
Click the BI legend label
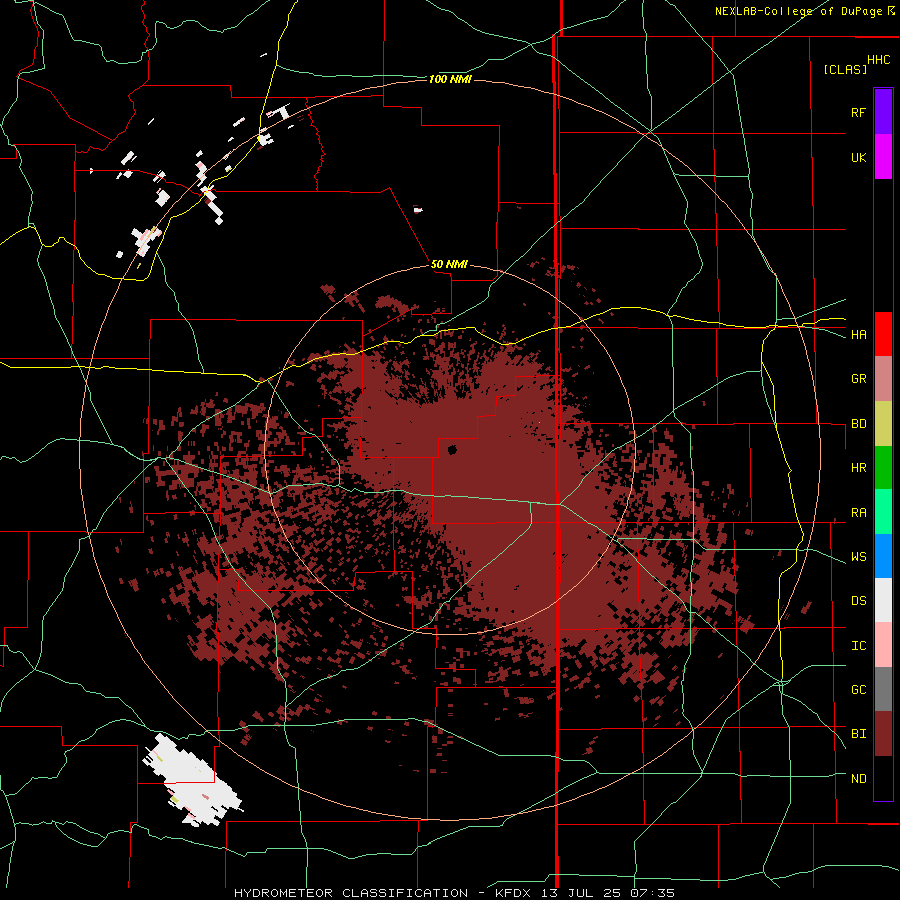(x=858, y=734)
